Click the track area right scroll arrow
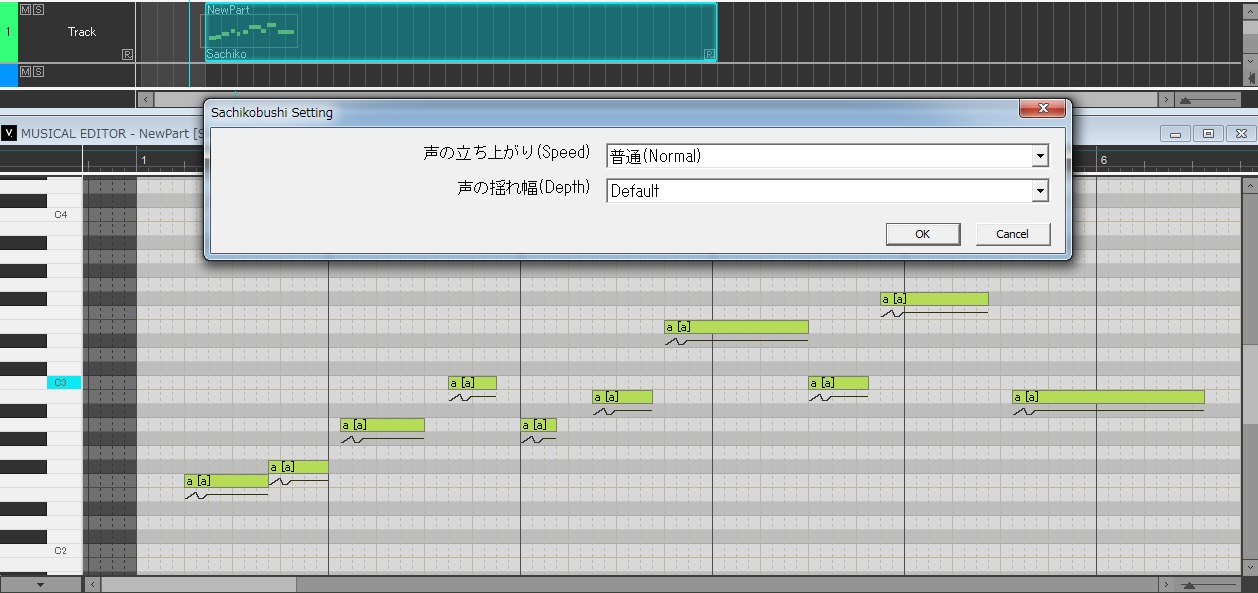This screenshot has height=593, width=1258. (1166, 100)
